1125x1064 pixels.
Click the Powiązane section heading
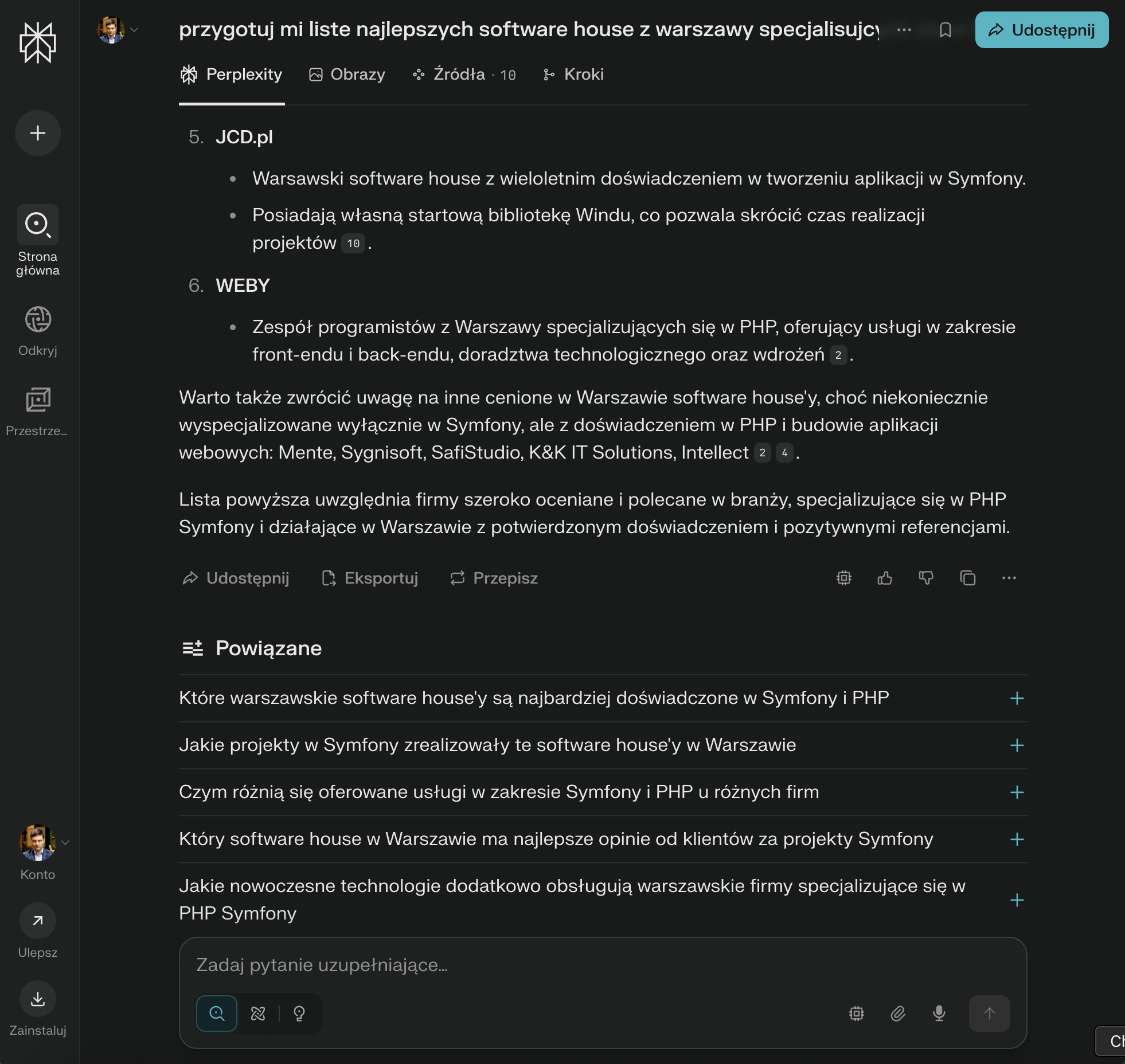click(x=268, y=648)
